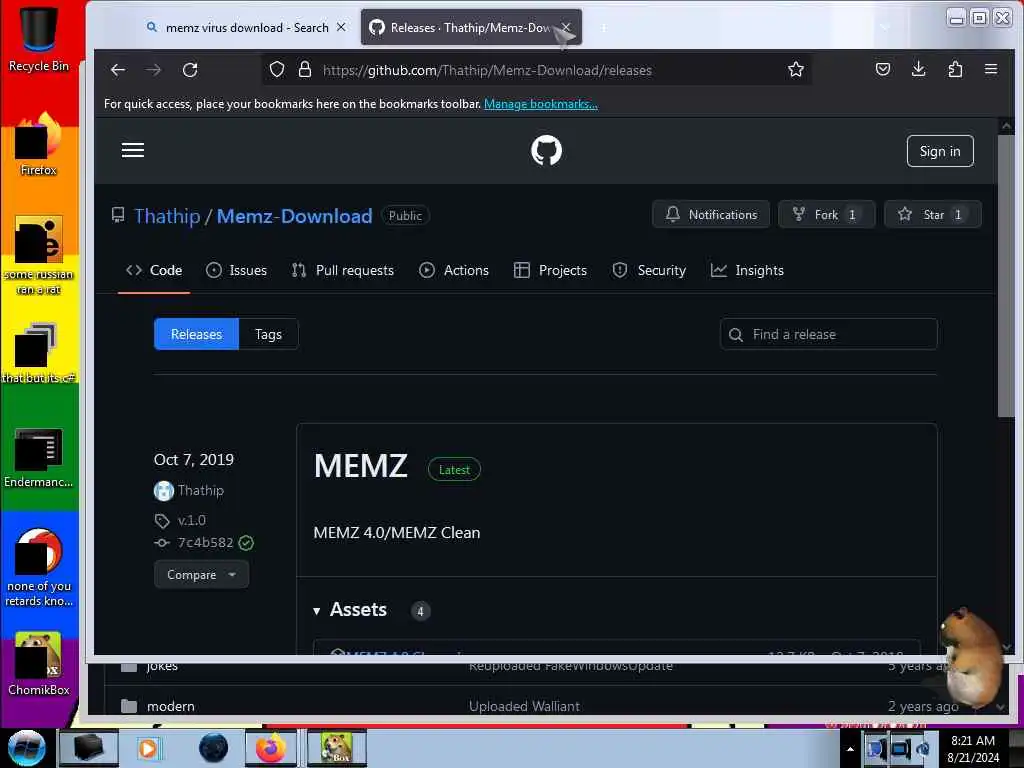Click the clock showing 8:21 AM
Image resolution: width=1024 pixels, height=768 pixels.
[972, 741]
